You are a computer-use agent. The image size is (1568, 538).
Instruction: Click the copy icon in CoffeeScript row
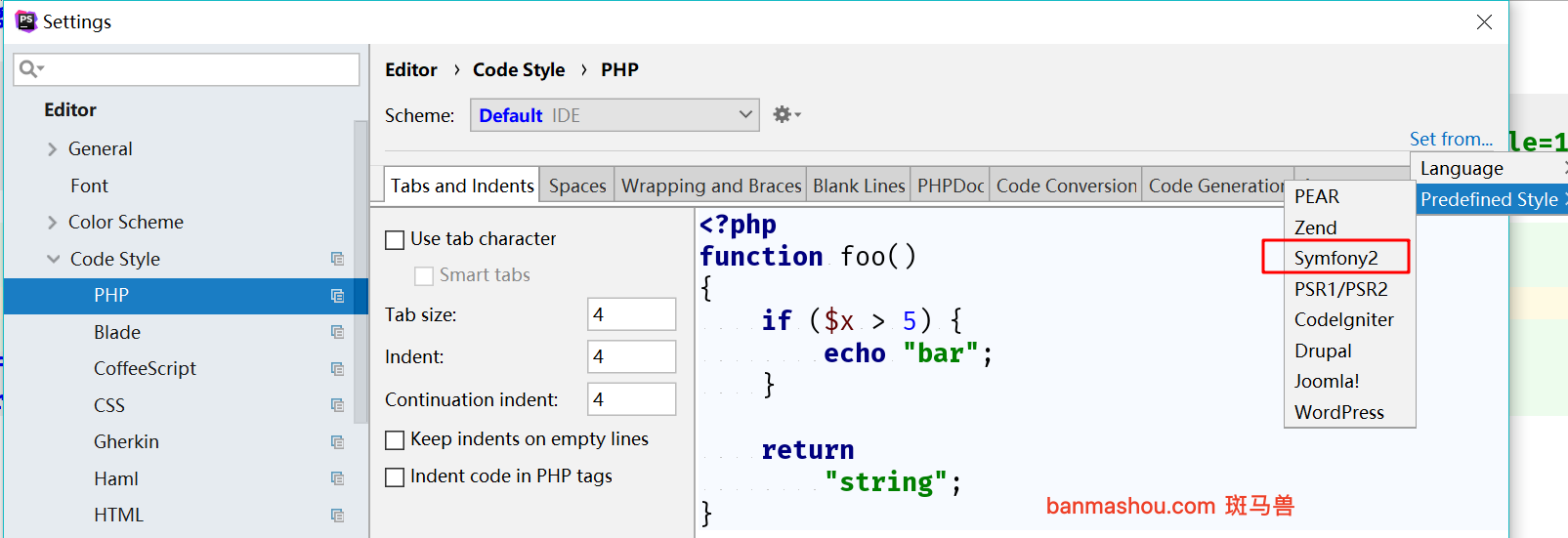tap(338, 369)
